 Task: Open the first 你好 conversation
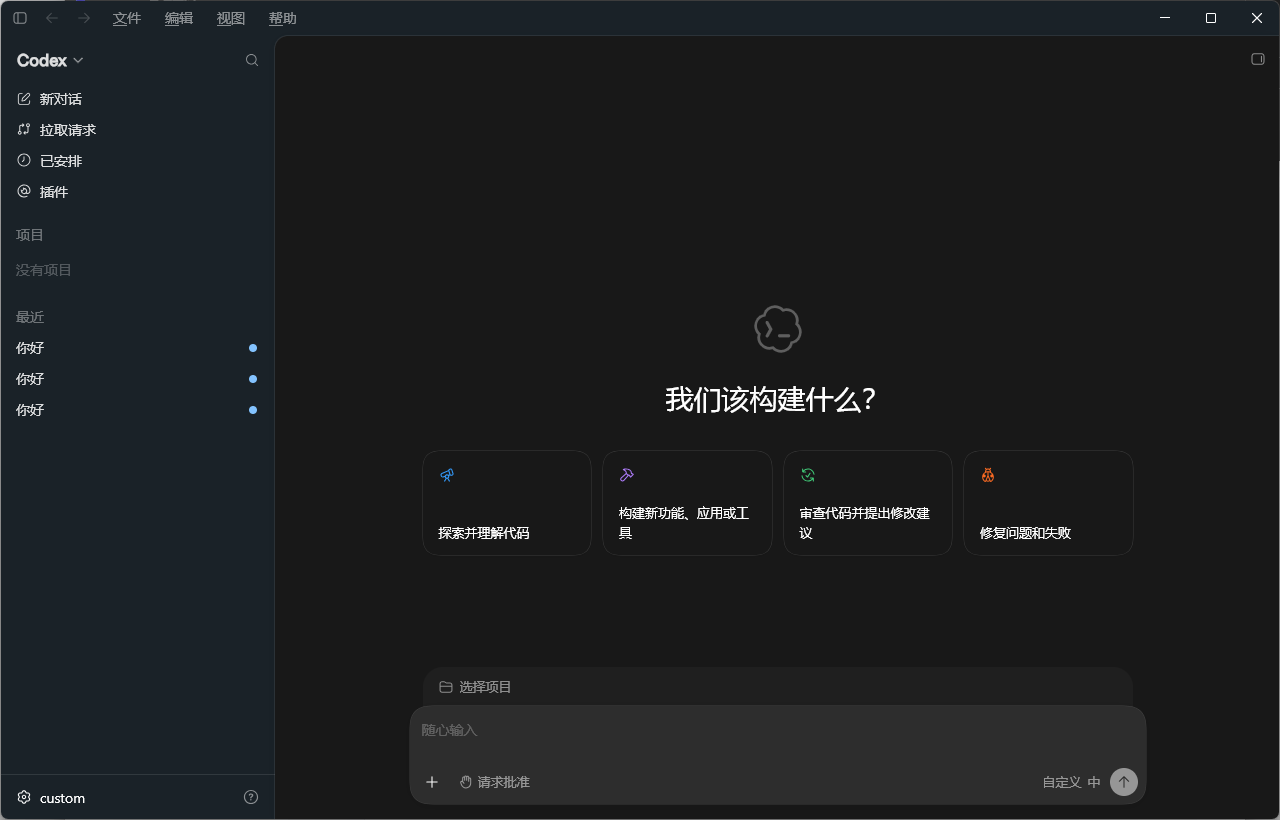coord(137,348)
